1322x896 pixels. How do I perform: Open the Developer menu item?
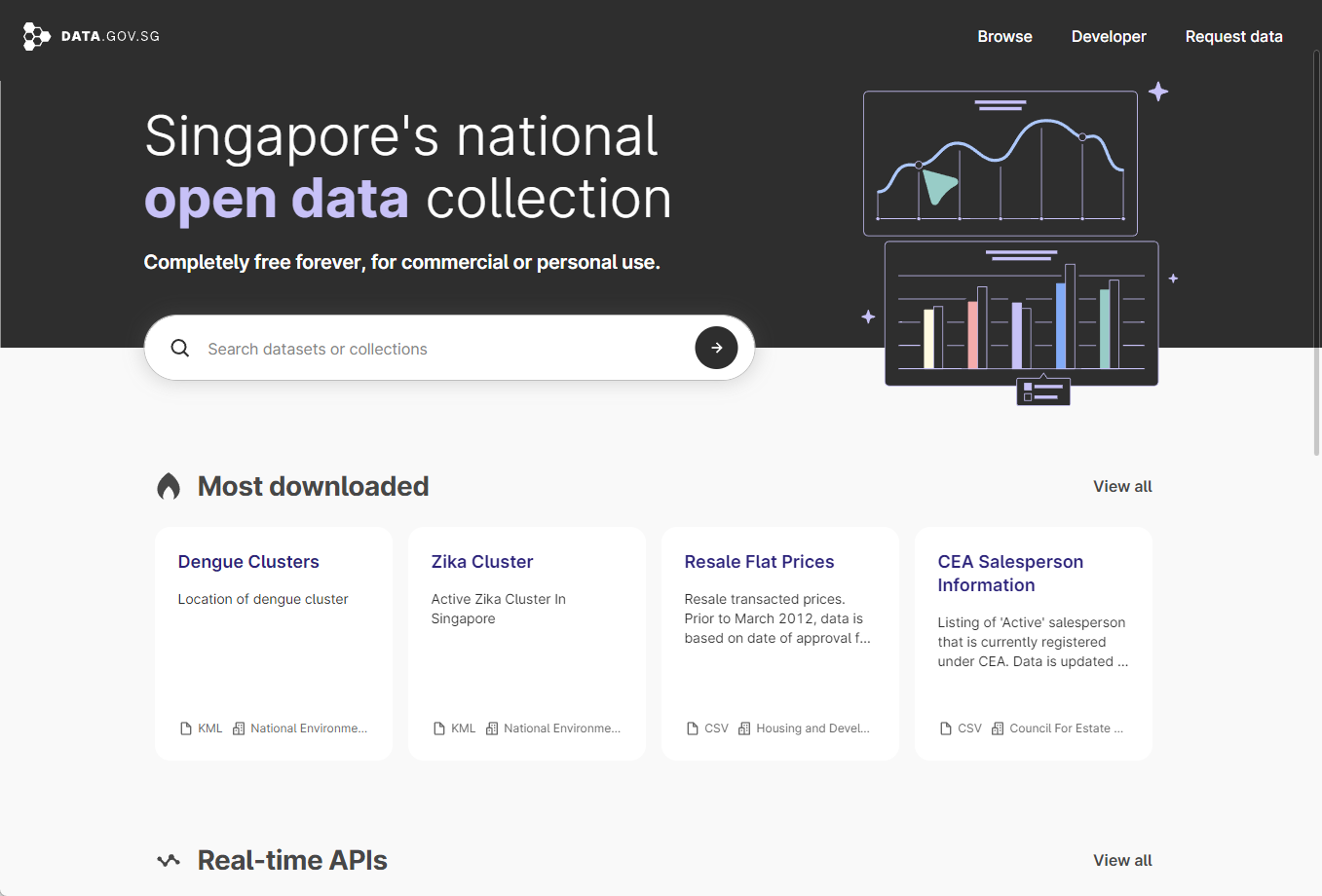click(x=1109, y=36)
